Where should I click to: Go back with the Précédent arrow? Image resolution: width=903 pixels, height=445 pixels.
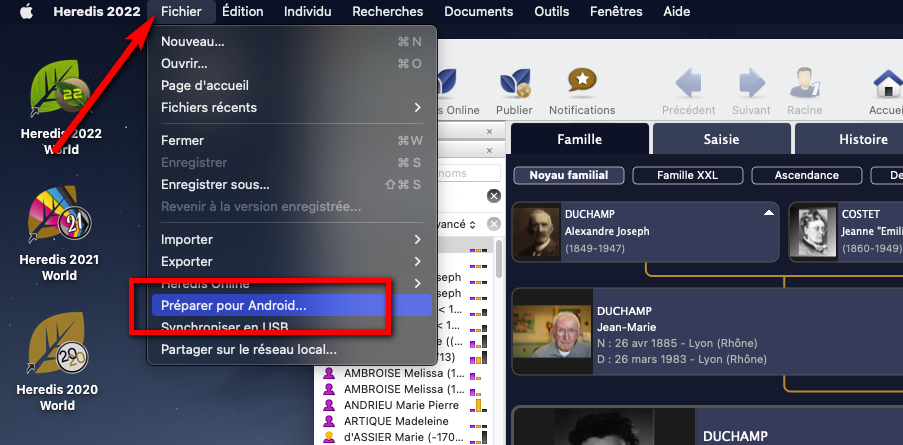[x=688, y=83]
